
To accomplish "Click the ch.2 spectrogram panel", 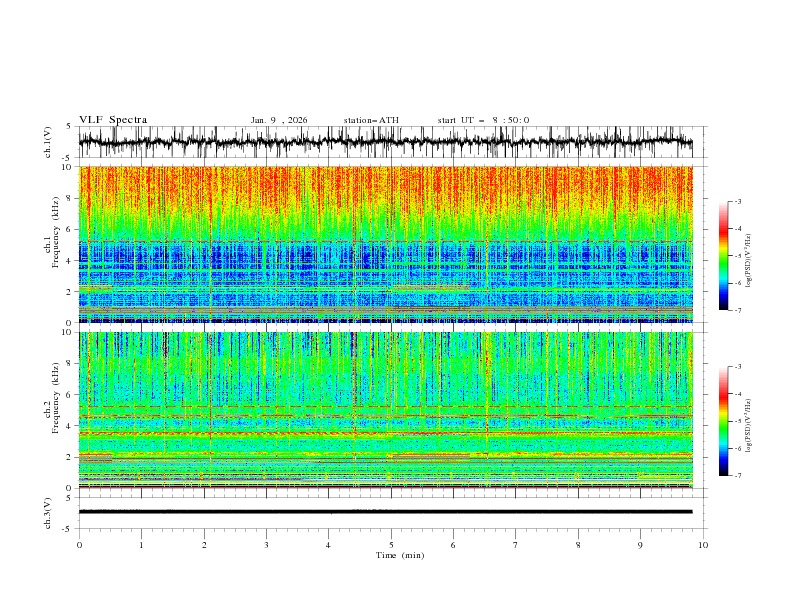I will [385, 410].
